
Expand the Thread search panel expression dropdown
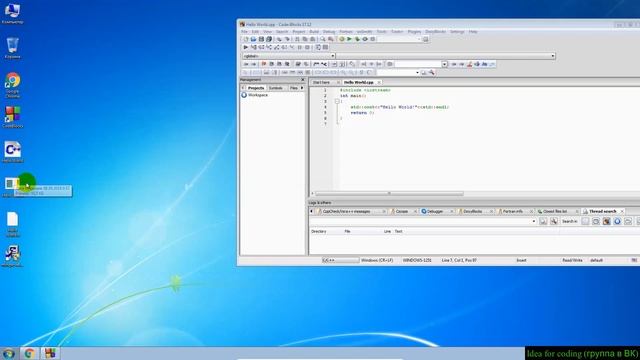point(533,221)
